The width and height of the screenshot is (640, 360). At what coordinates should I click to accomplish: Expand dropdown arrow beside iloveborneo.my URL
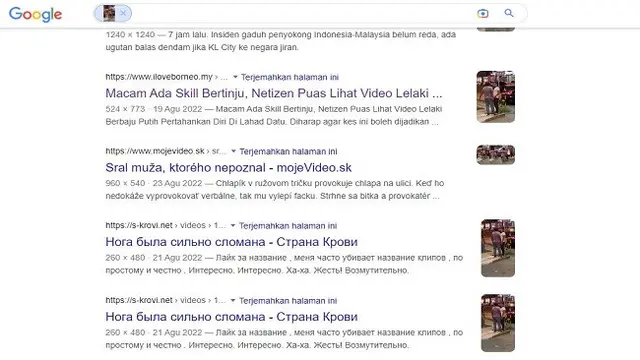[235, 77]
